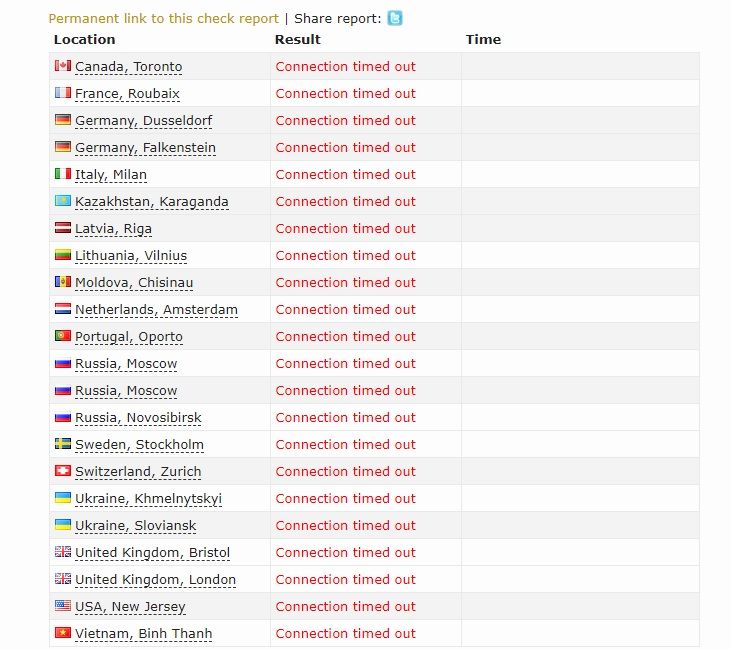Click the France flag icon

63,93
